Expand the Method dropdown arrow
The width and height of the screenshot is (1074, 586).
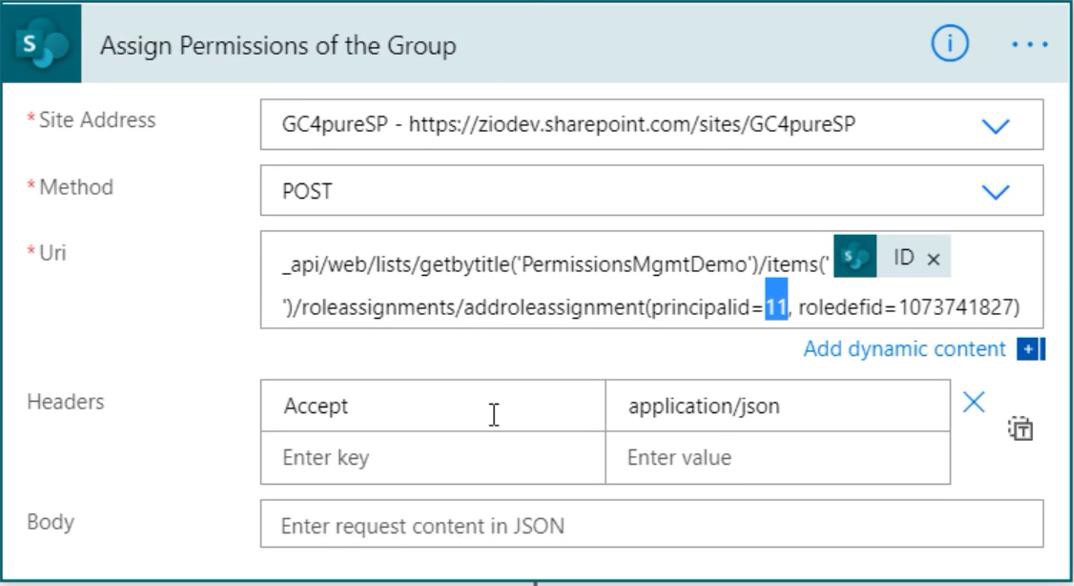coord(995,192)
